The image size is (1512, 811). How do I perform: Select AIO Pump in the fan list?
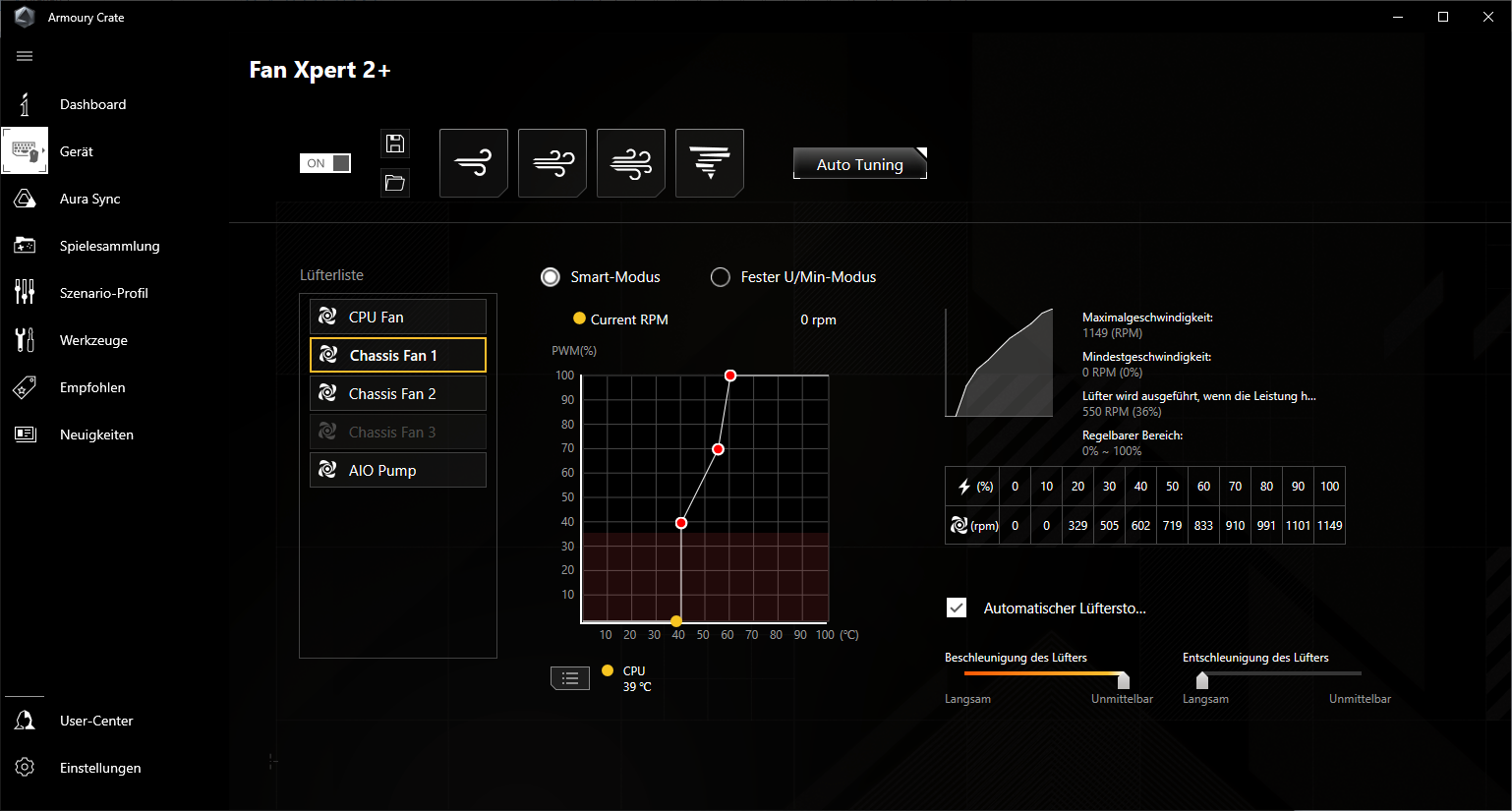tap(398, 470)
